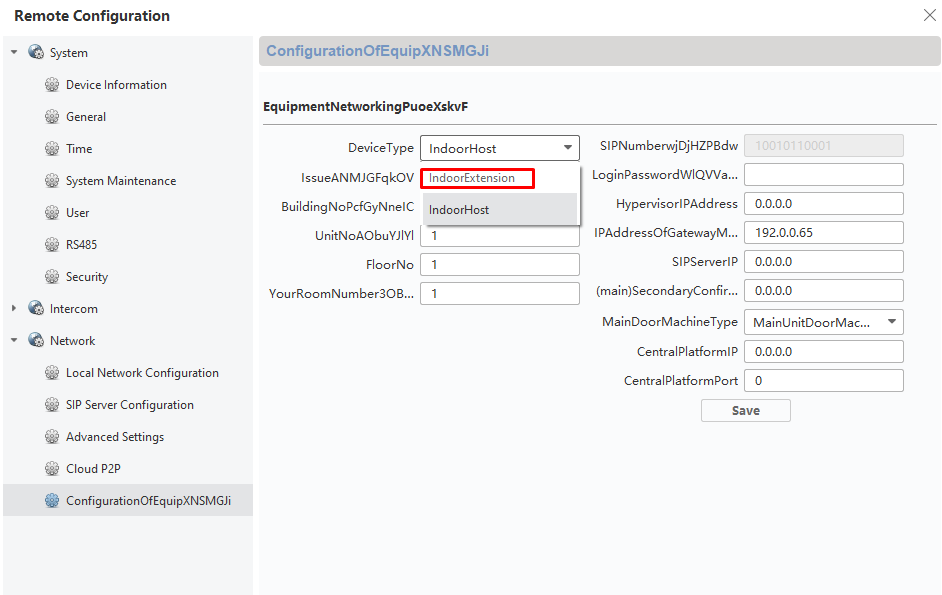Click the gear icon beside Time

(52, 148)
